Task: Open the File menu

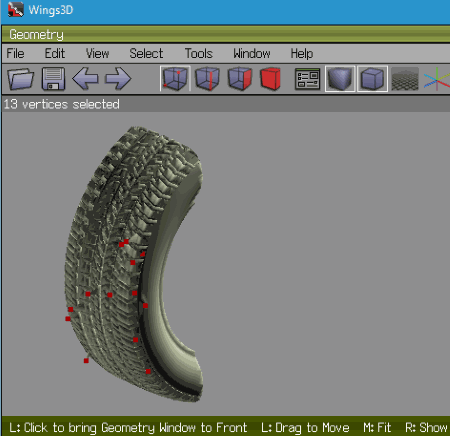Action: (x=15, y=54)
